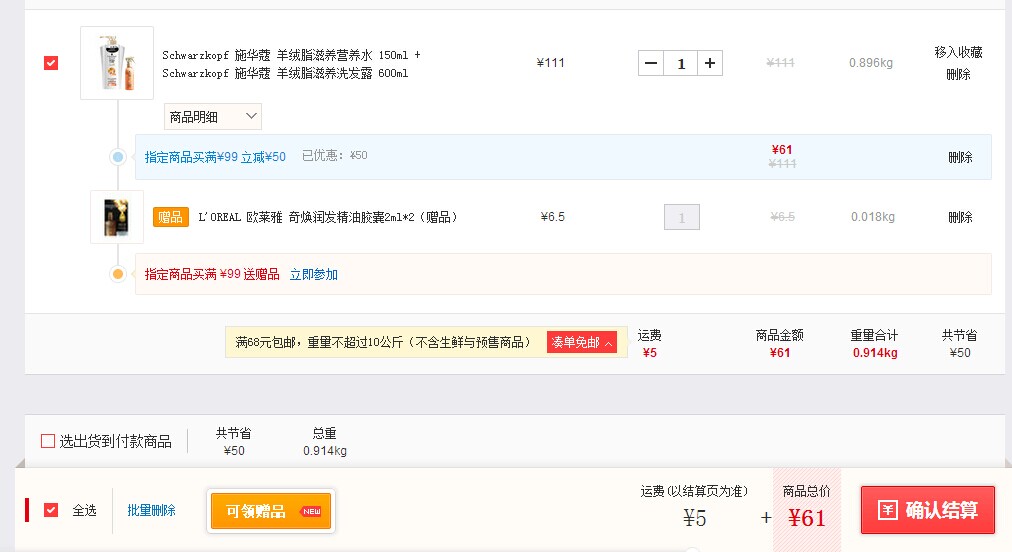Increase Schwarzkopf quantity with plus button
The height and width of the screenshot is (552, 1012).
709,63
